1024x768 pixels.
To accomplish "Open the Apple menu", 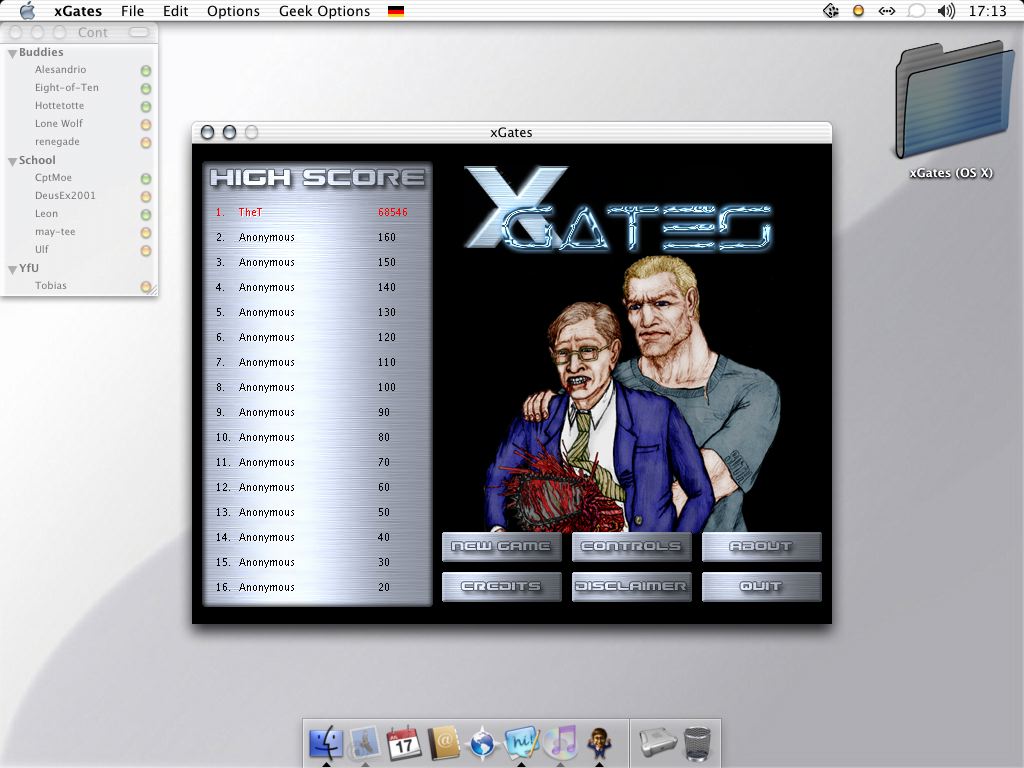I will tap(27, 11).
